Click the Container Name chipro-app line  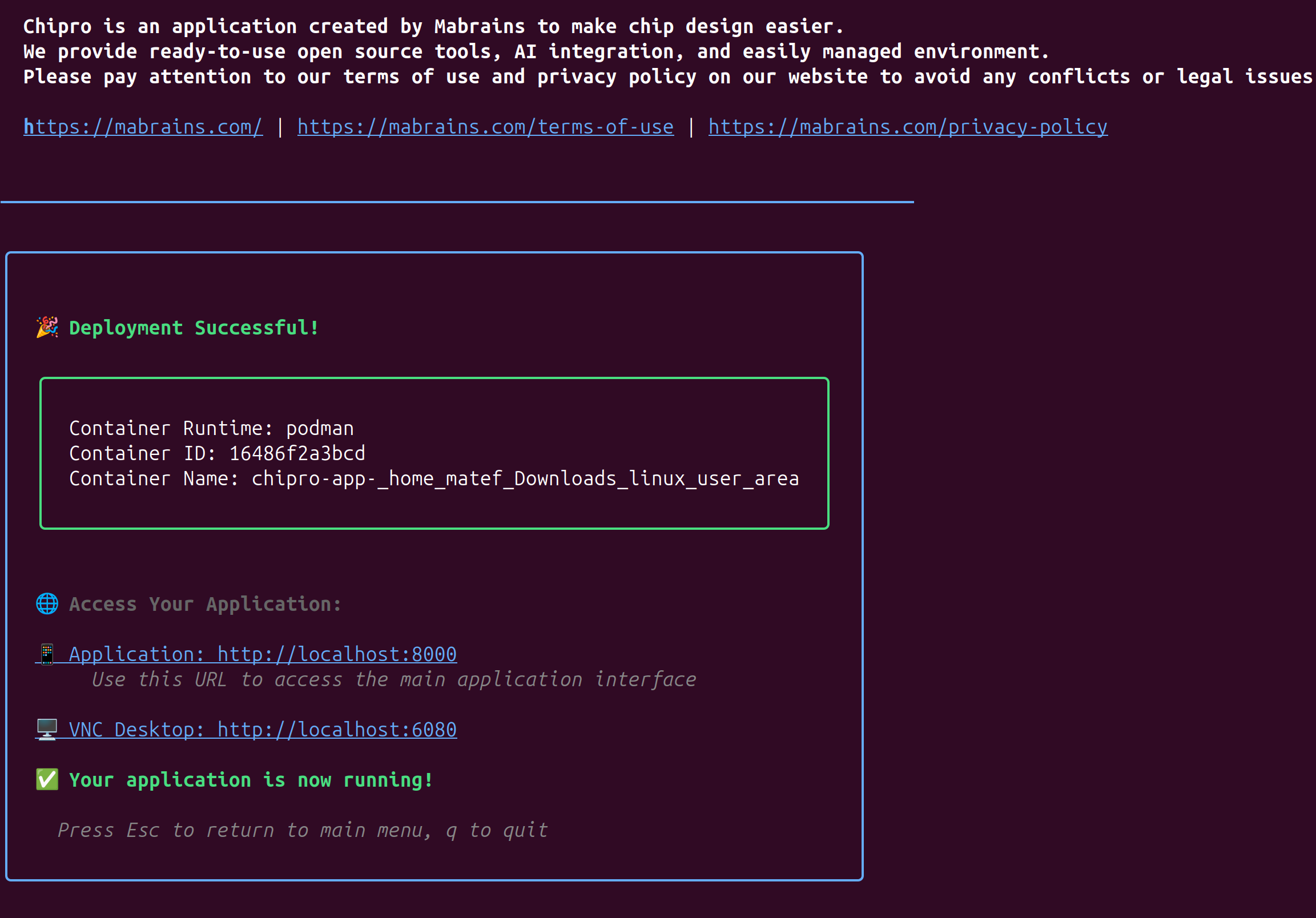[433, 478]
